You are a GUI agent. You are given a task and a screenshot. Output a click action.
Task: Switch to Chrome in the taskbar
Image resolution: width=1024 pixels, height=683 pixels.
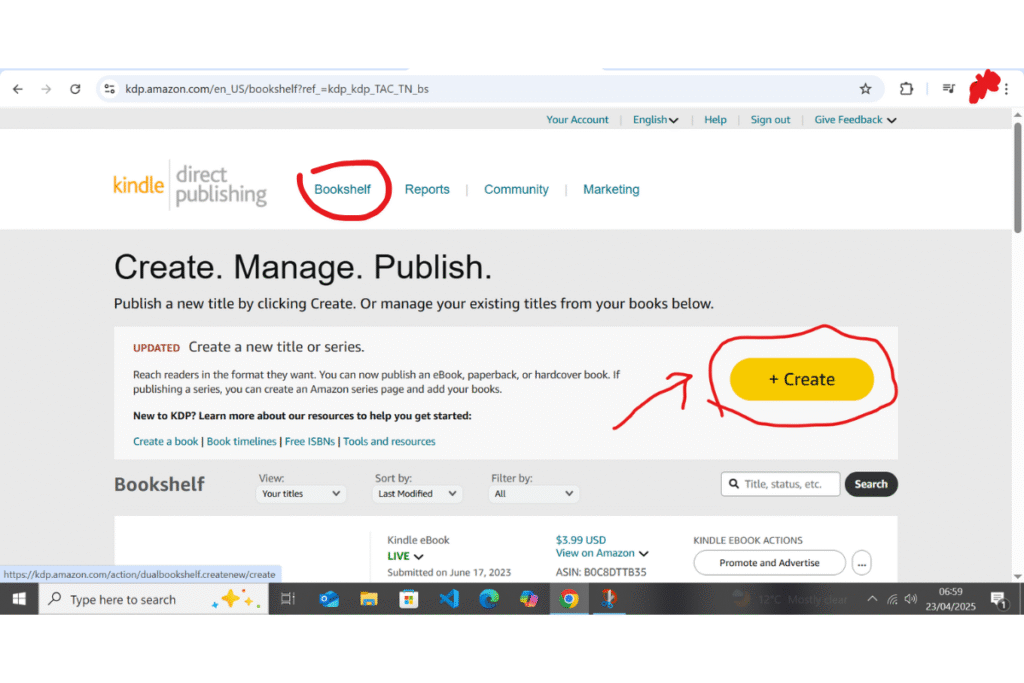pos(569,599)
